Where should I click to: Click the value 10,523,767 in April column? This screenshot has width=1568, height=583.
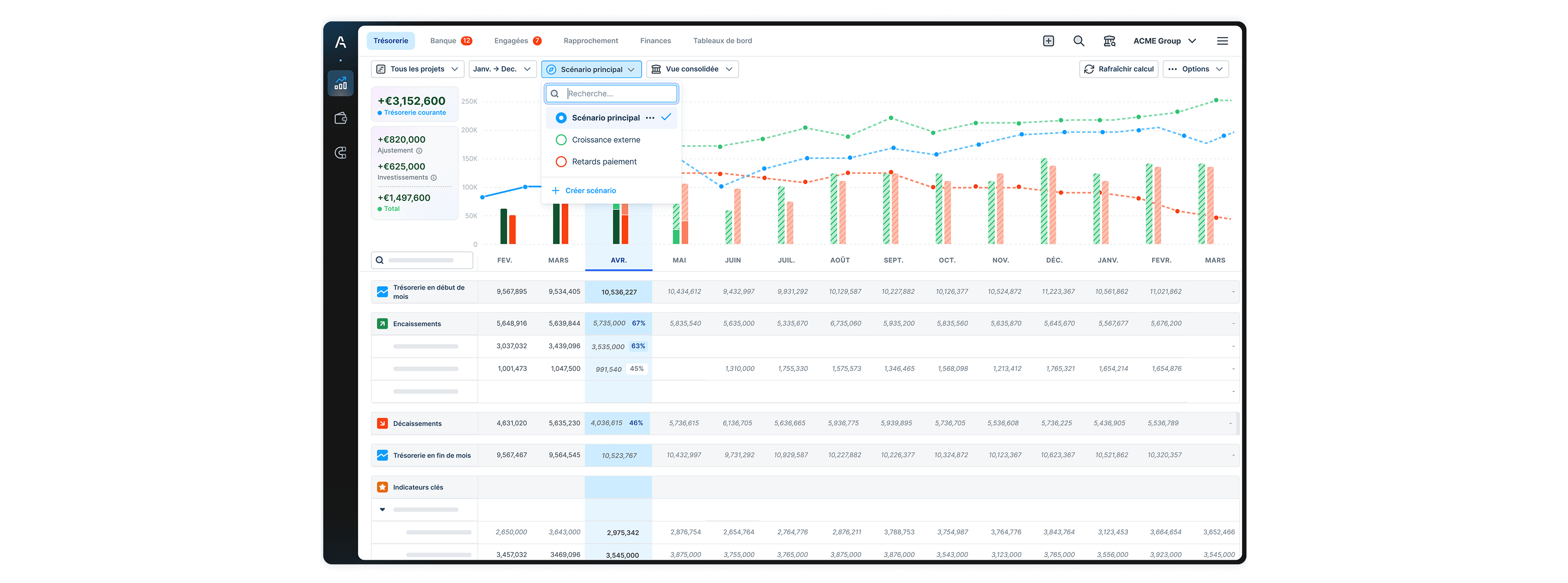click(619, 456)
